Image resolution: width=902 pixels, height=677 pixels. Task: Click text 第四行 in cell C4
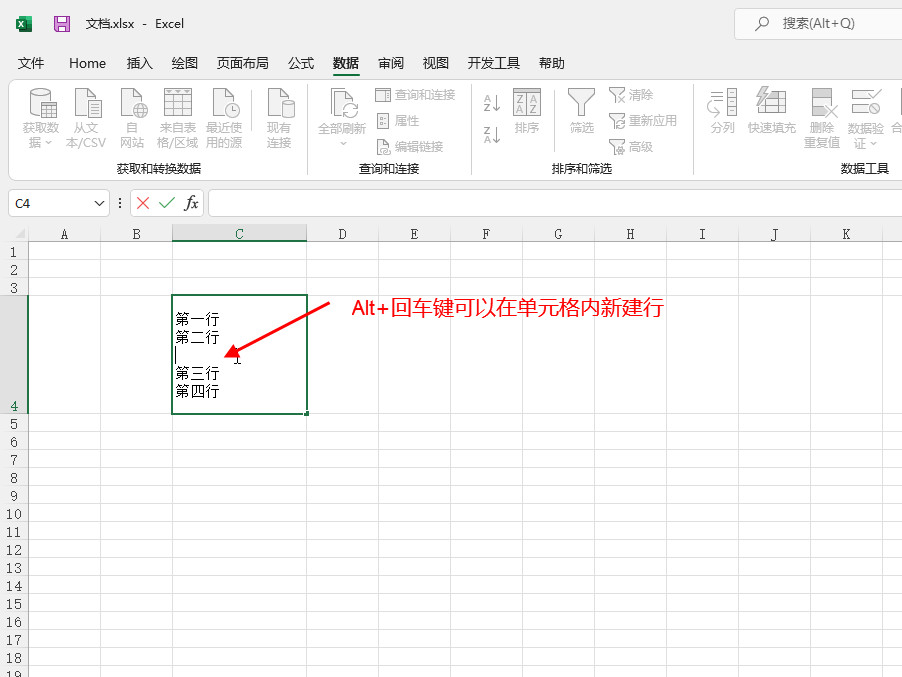(197, 391)
